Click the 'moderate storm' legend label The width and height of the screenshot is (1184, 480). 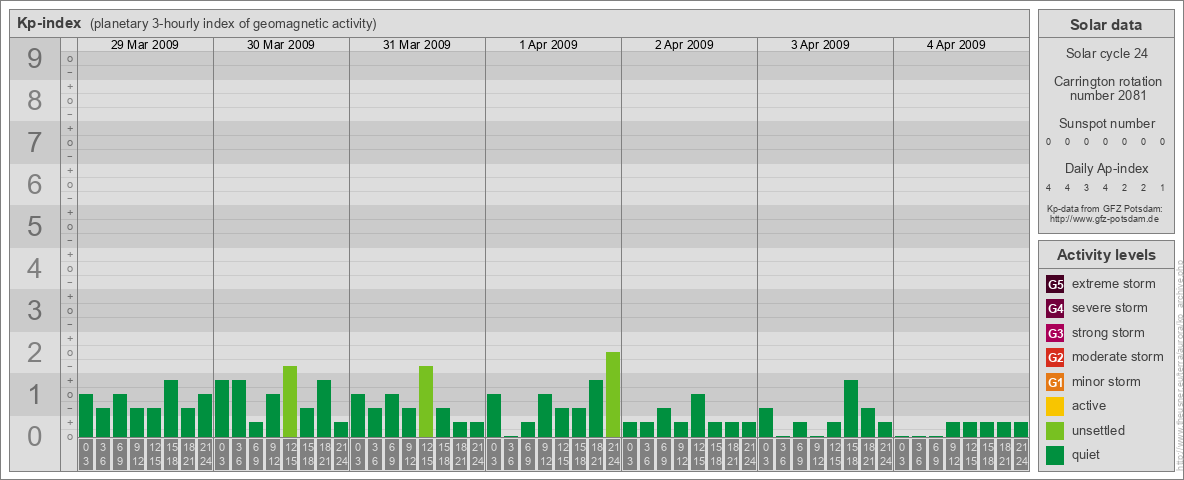tap(1118, 357)
